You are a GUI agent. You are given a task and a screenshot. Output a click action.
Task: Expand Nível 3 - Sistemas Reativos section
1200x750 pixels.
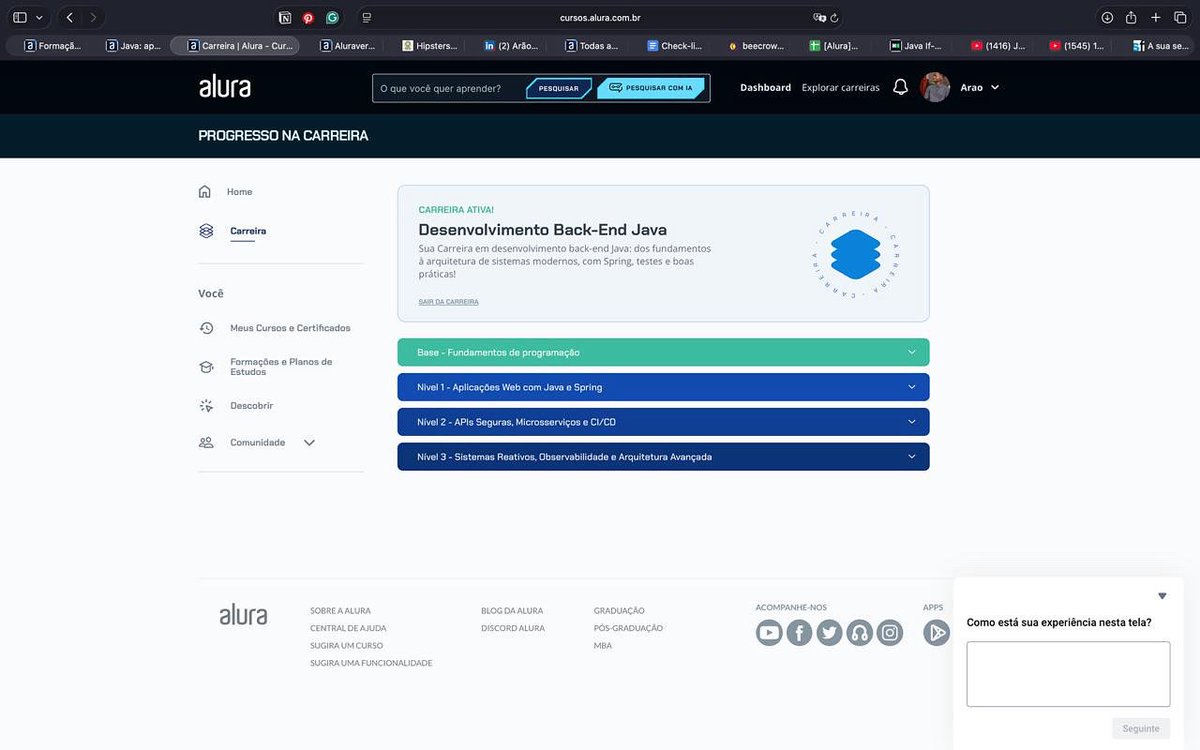663,457
